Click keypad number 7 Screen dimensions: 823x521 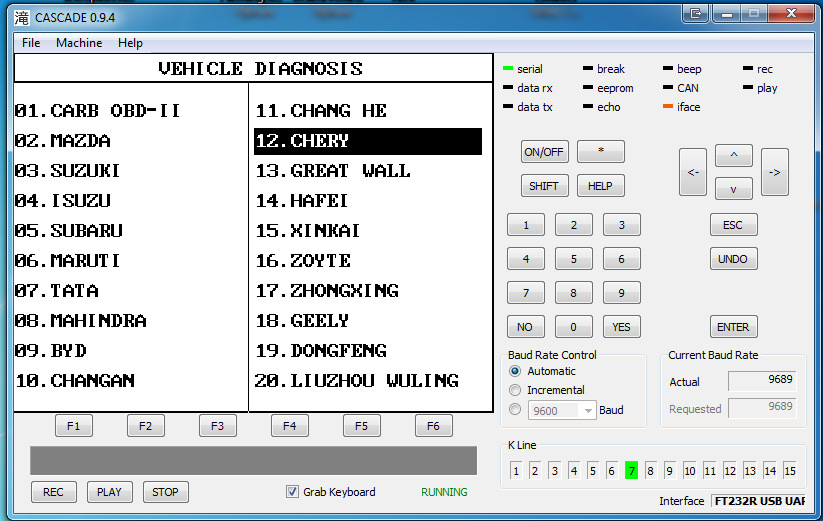pyautogui.click(x=526, y=293)
